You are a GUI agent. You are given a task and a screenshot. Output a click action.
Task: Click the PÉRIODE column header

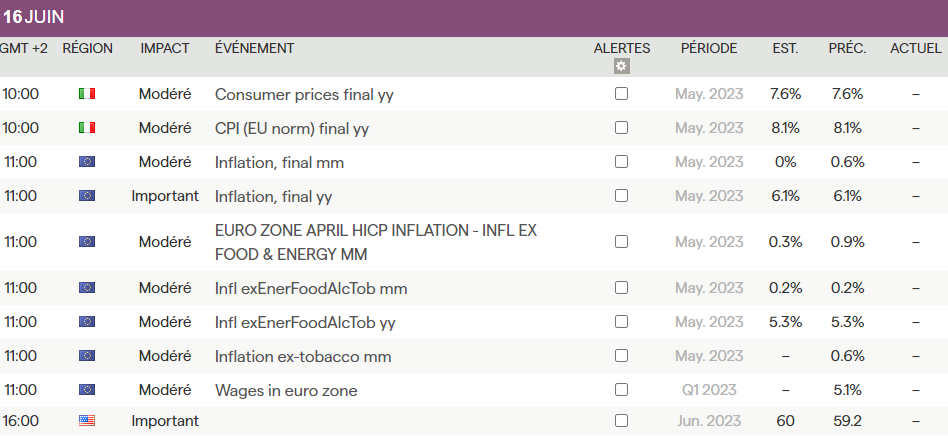pyautogui.click(x=708, y=48)
